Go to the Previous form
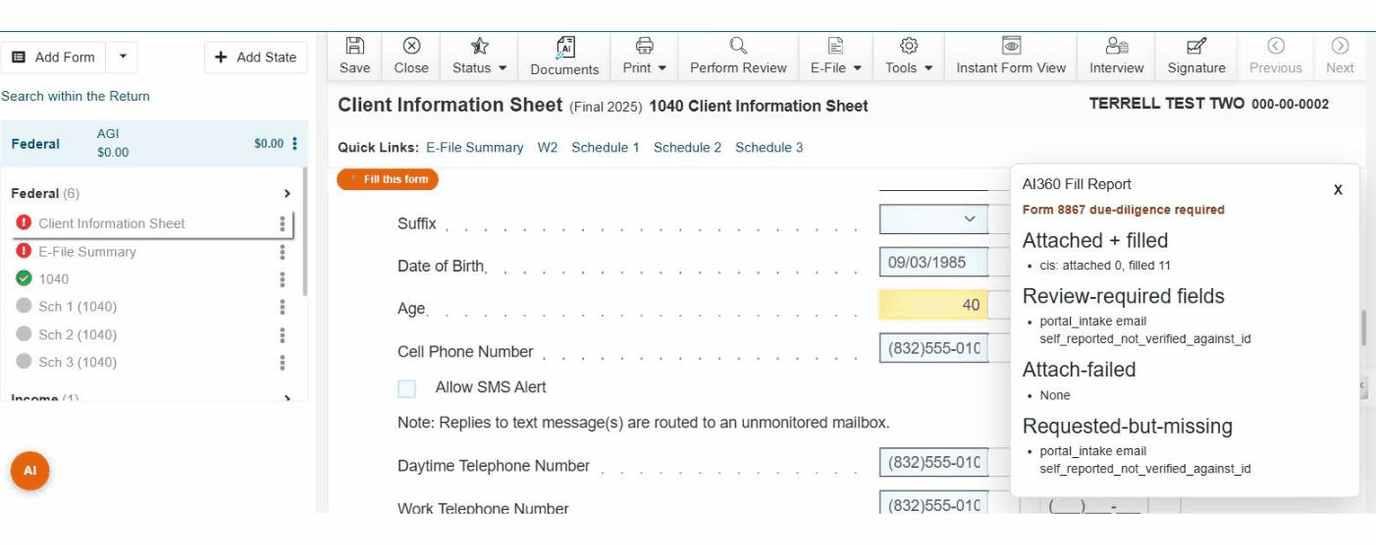 pyautogui.click(x=1275, y=56)
